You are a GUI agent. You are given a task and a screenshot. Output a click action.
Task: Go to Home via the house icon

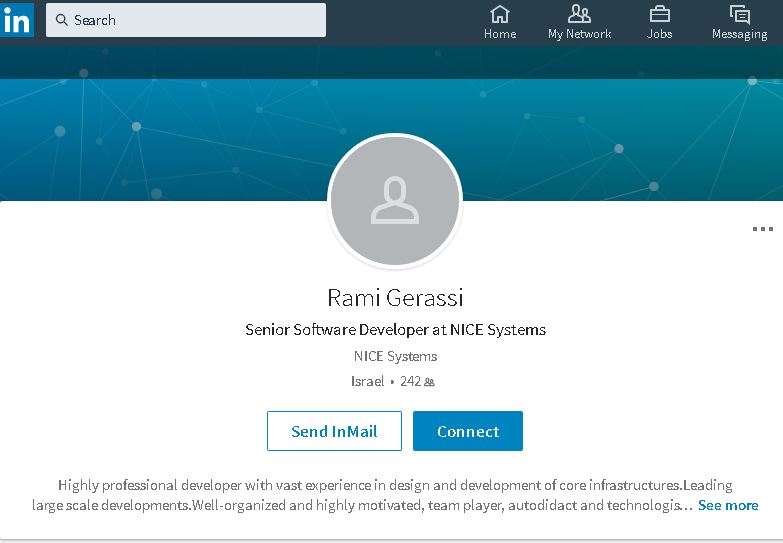click(500, 14)
